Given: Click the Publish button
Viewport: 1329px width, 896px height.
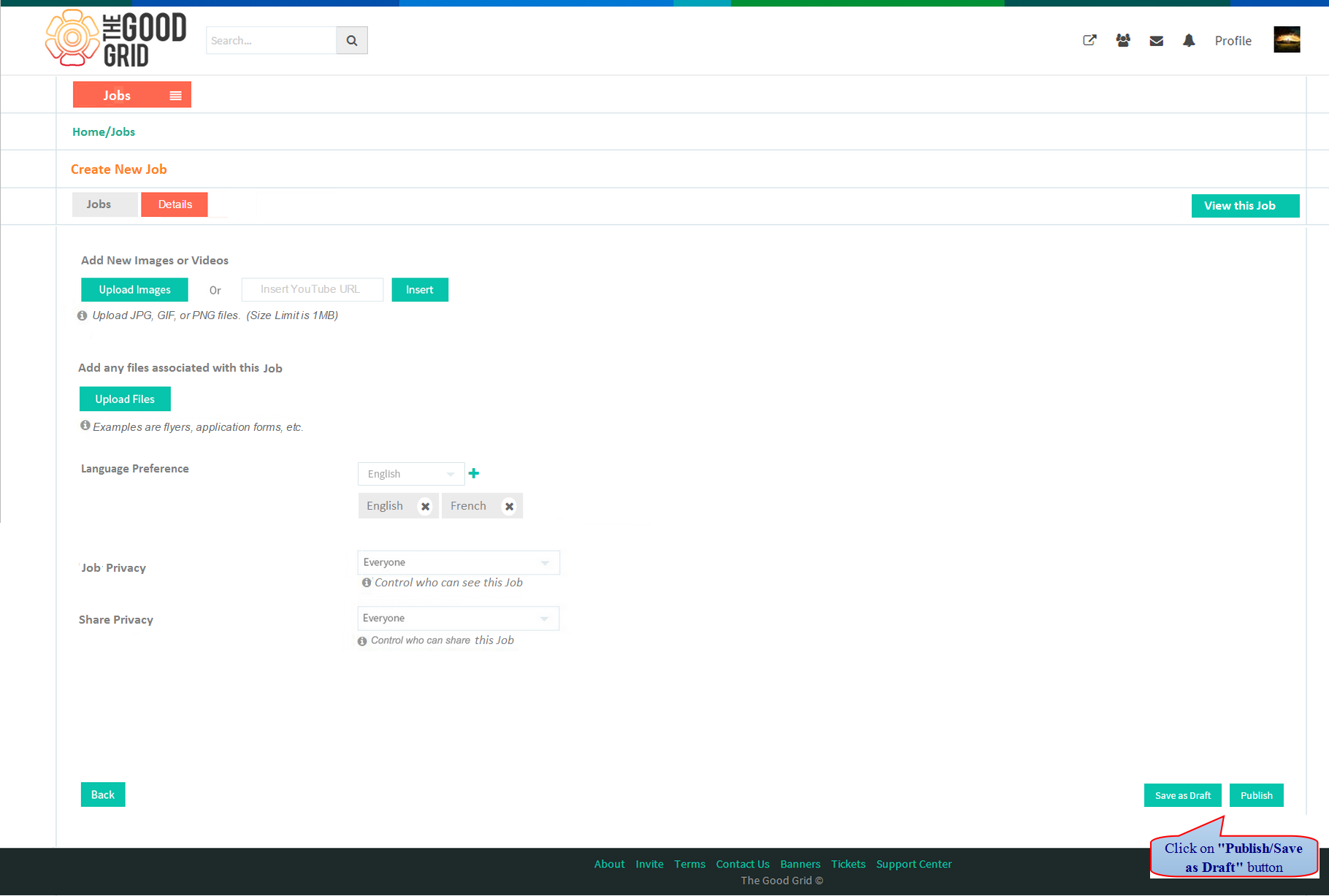Looking at the screenshot, I should [x=1256, y=795].
